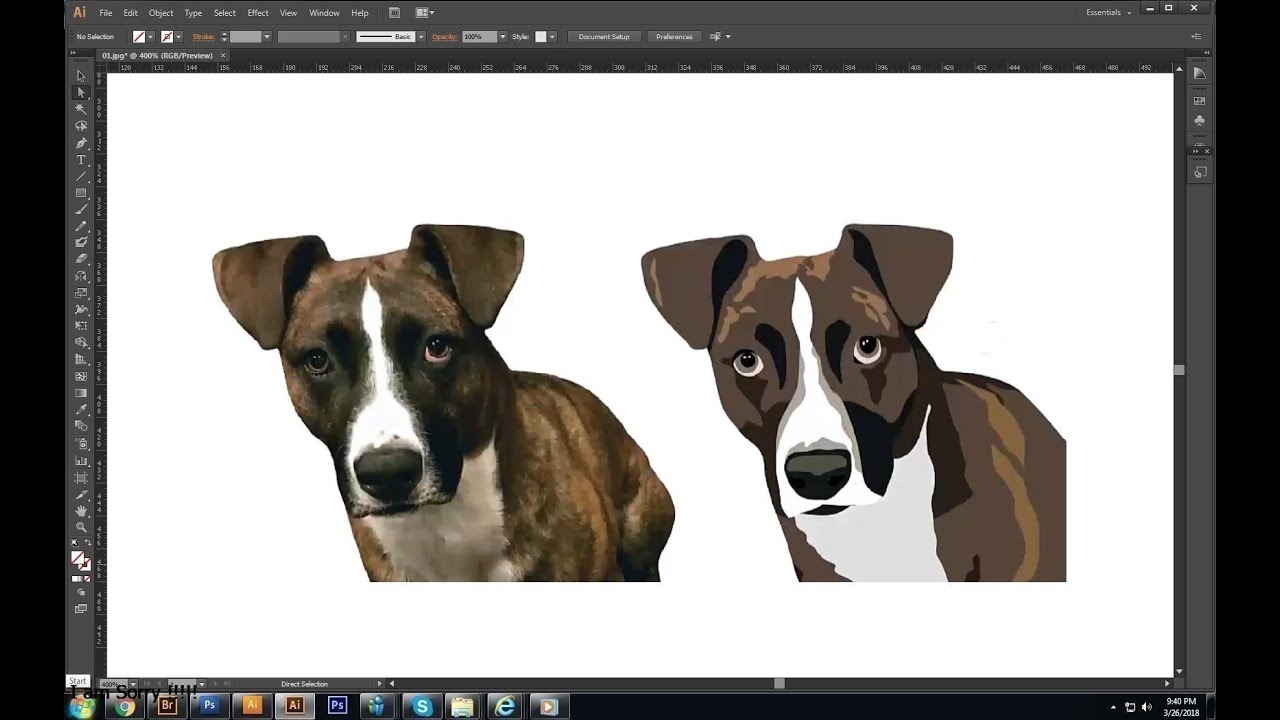The height and width of the screenshot is (720, 1280).
Task: Open the Basic brush definition dropdown
Action: pos(421,37)
